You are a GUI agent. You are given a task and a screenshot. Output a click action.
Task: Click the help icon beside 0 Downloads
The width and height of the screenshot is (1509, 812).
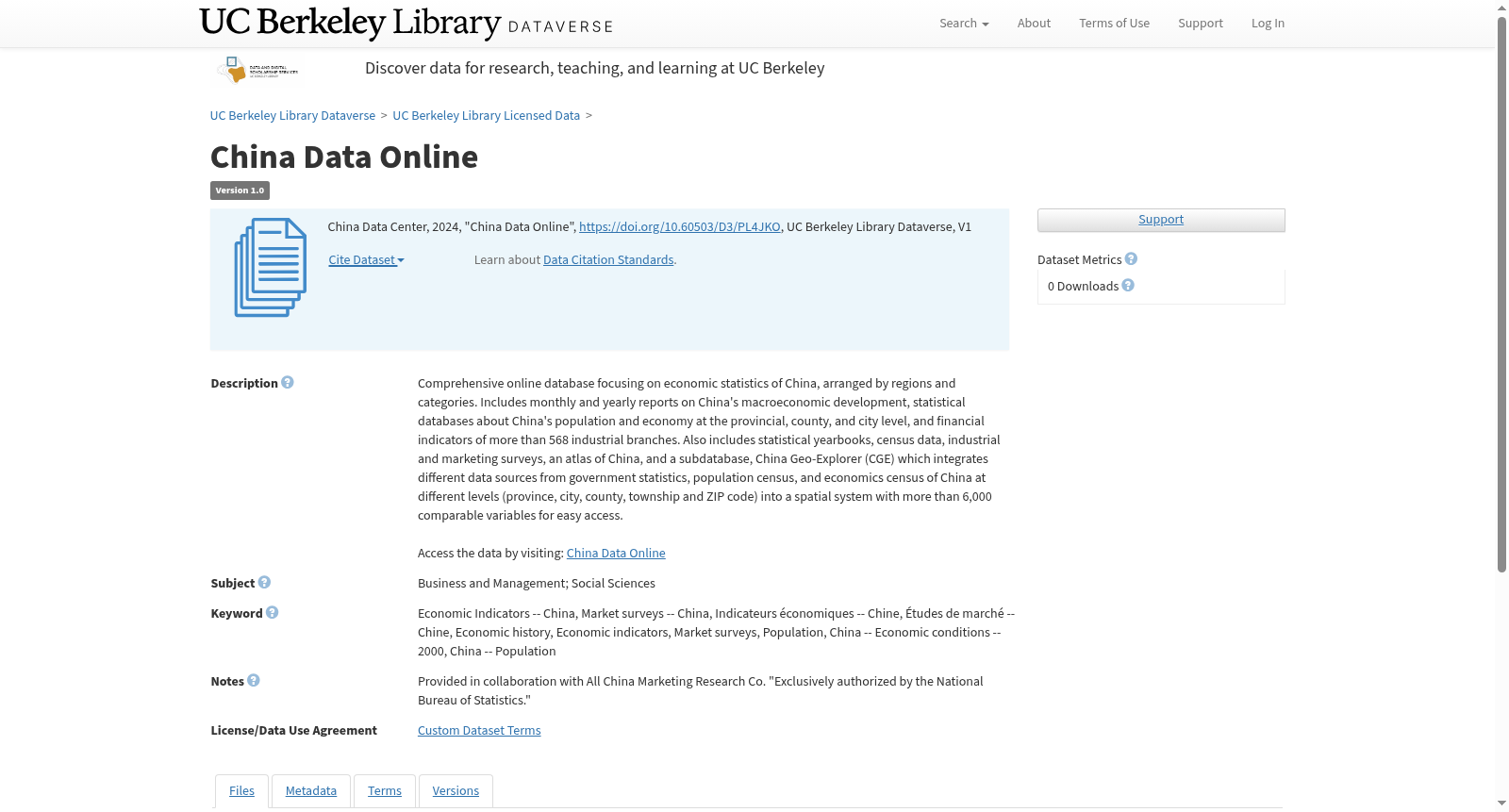click(1128, 285)
